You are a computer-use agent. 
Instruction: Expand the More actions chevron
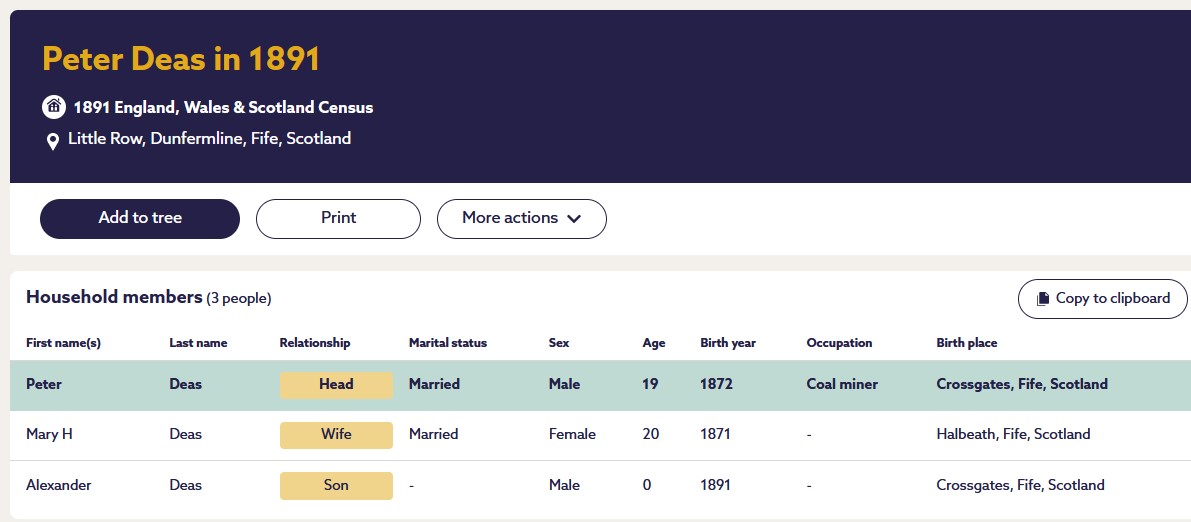pos(574,219)
